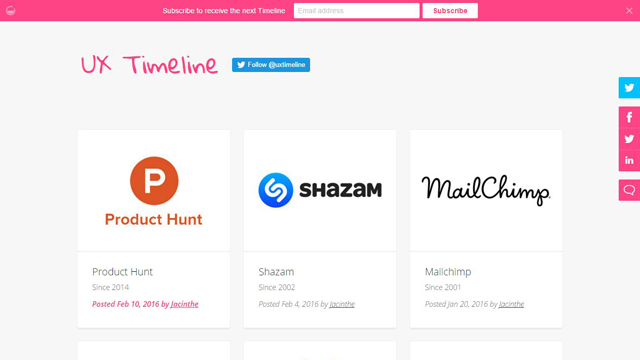The height and width of the screenshot is (360, 640).
Task: Click the blue Twitter share icon in the sidebar
Action: pyautogui.click(x=629, y=88)
